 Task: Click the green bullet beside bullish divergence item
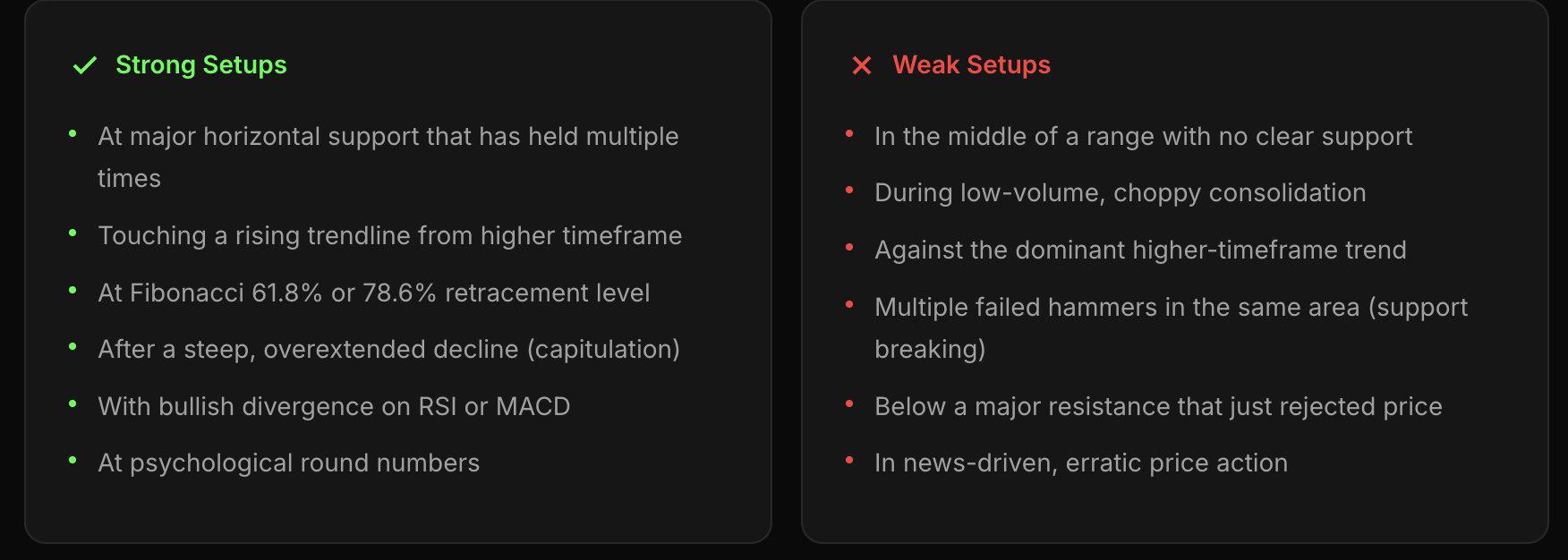tap(72, 404)
